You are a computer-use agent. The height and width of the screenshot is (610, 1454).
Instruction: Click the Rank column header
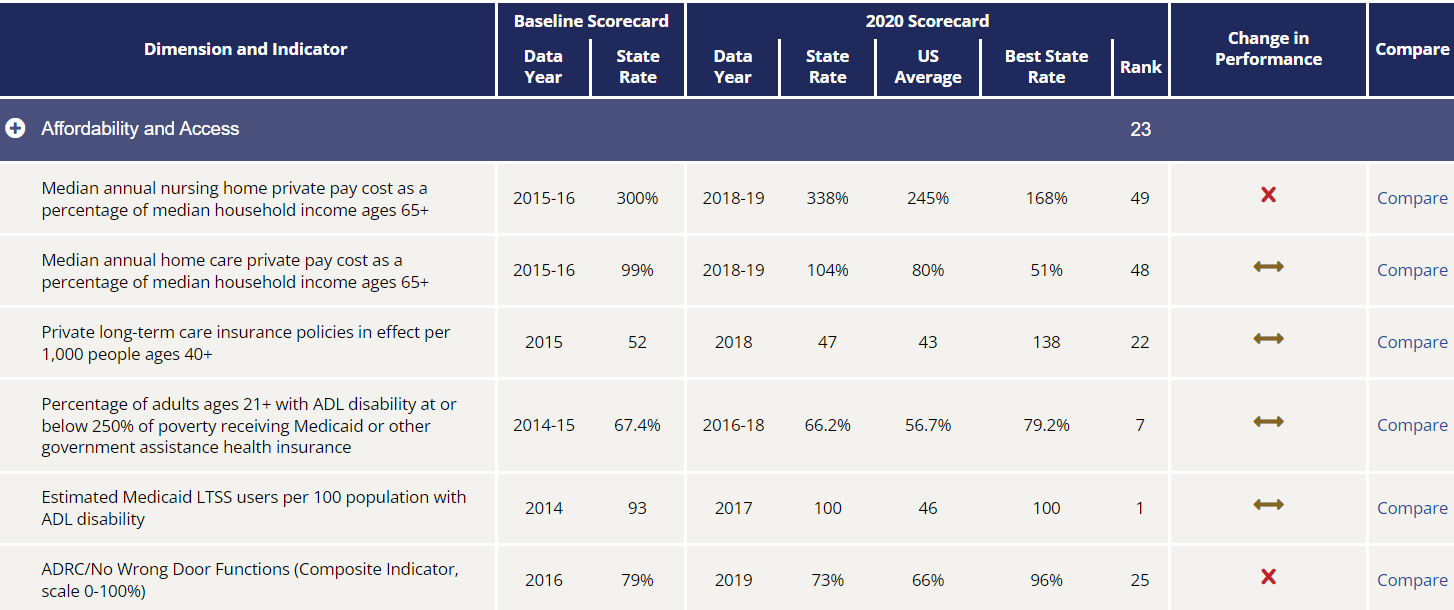point(1141,67)
